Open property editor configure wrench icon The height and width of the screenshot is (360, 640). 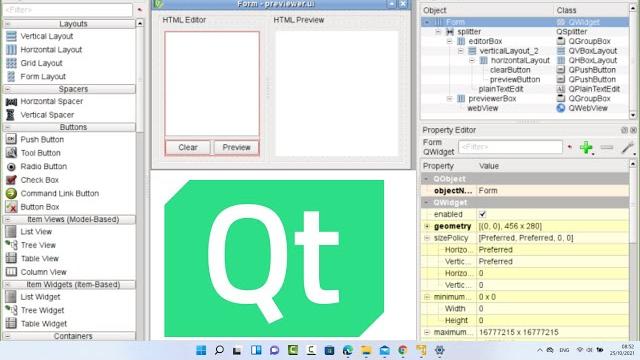627,147
